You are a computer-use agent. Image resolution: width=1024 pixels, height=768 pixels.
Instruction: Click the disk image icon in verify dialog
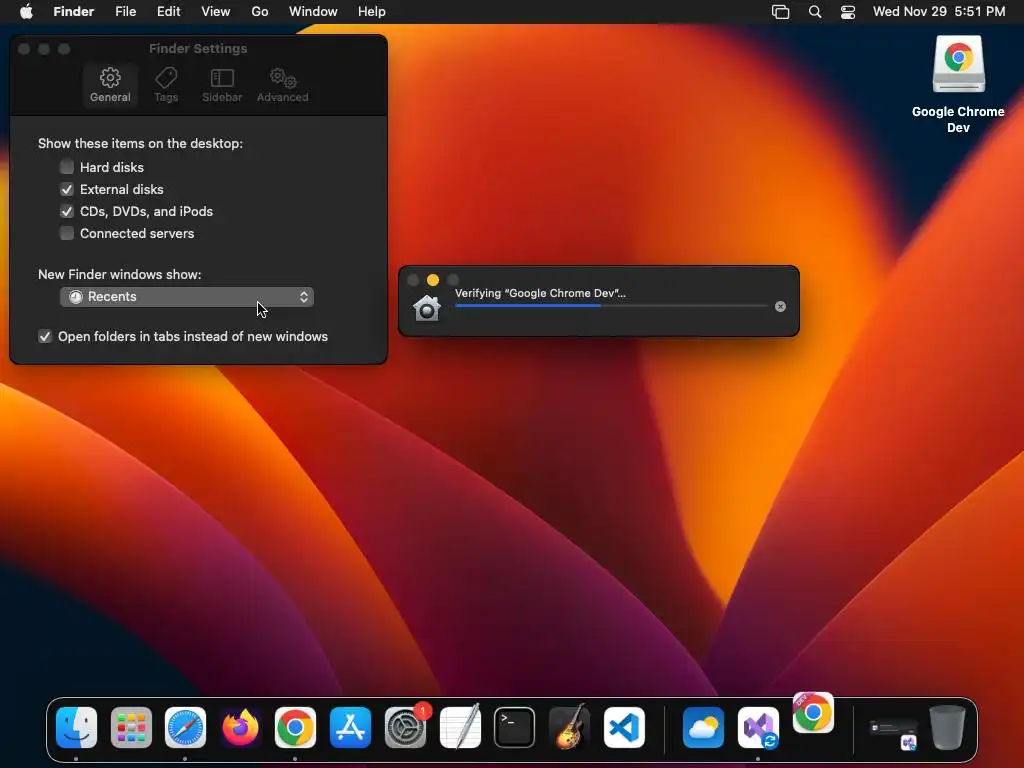tap(427, 308)
